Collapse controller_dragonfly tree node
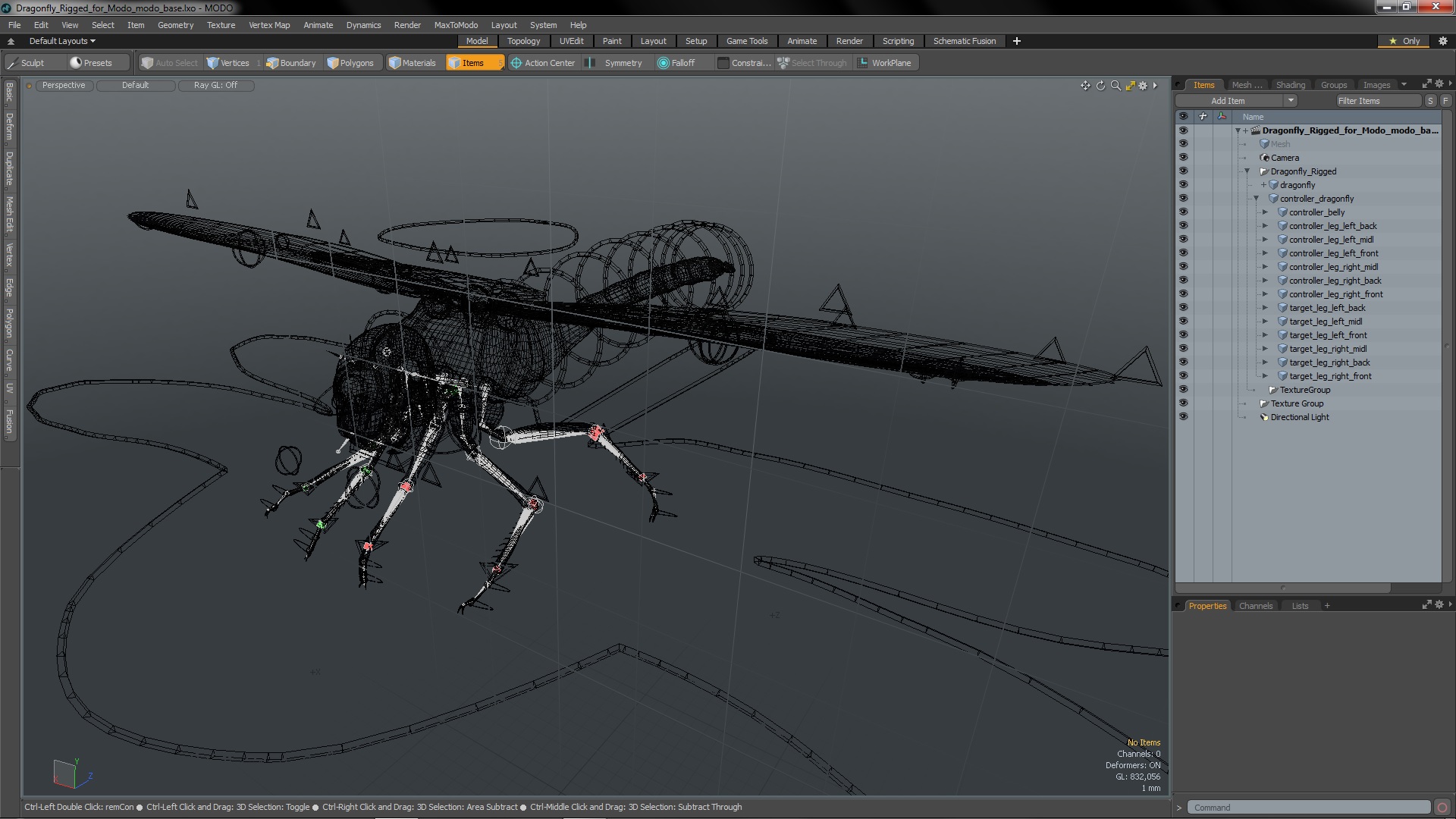 [1256, 199]
